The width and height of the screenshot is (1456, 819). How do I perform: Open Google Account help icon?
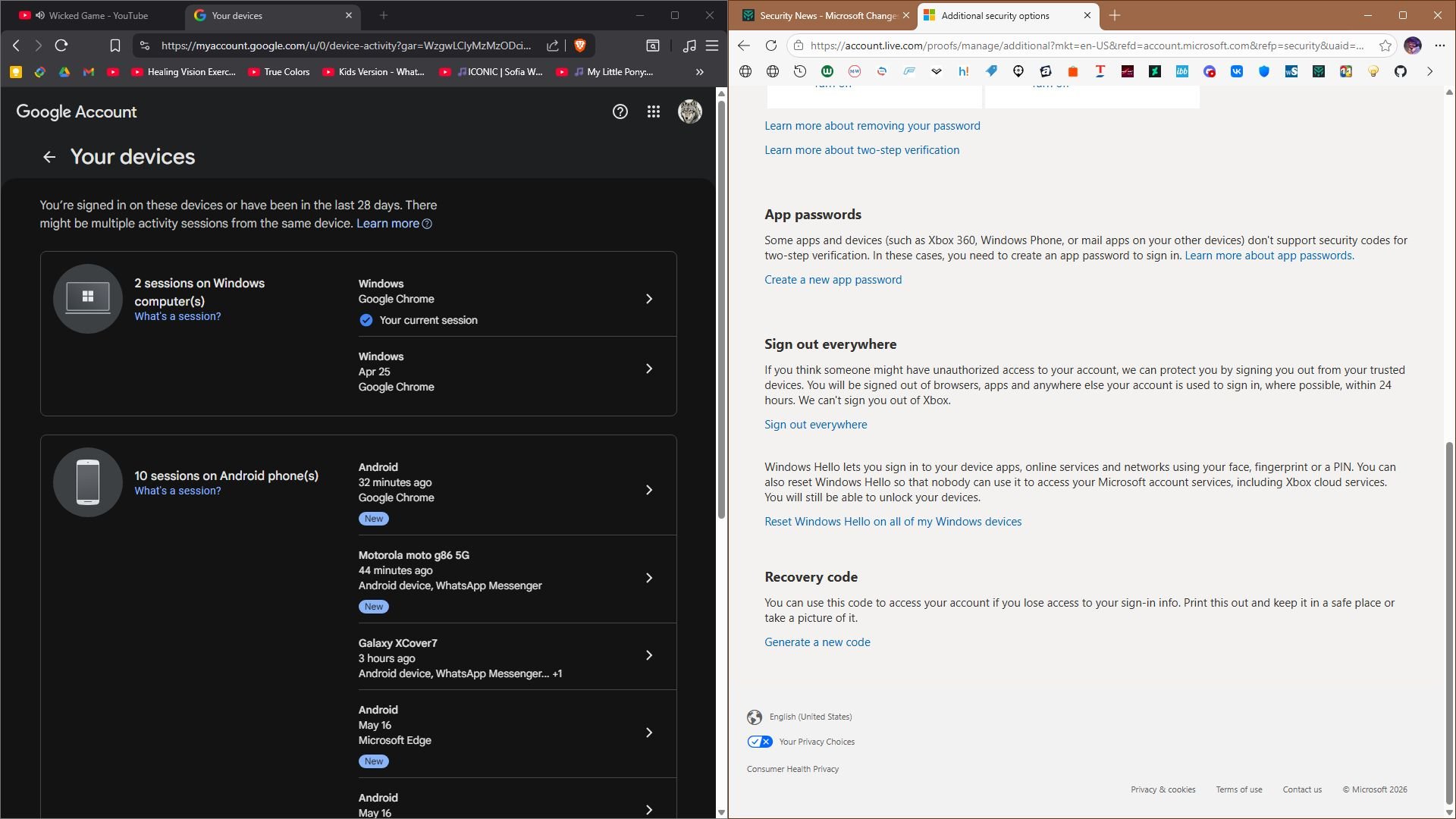point(620,112)
